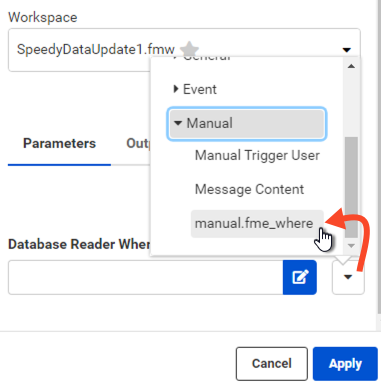The image size is (381, 391).
Task: Click the scrollbar down arrow in the list
Action: click(351, 246)
